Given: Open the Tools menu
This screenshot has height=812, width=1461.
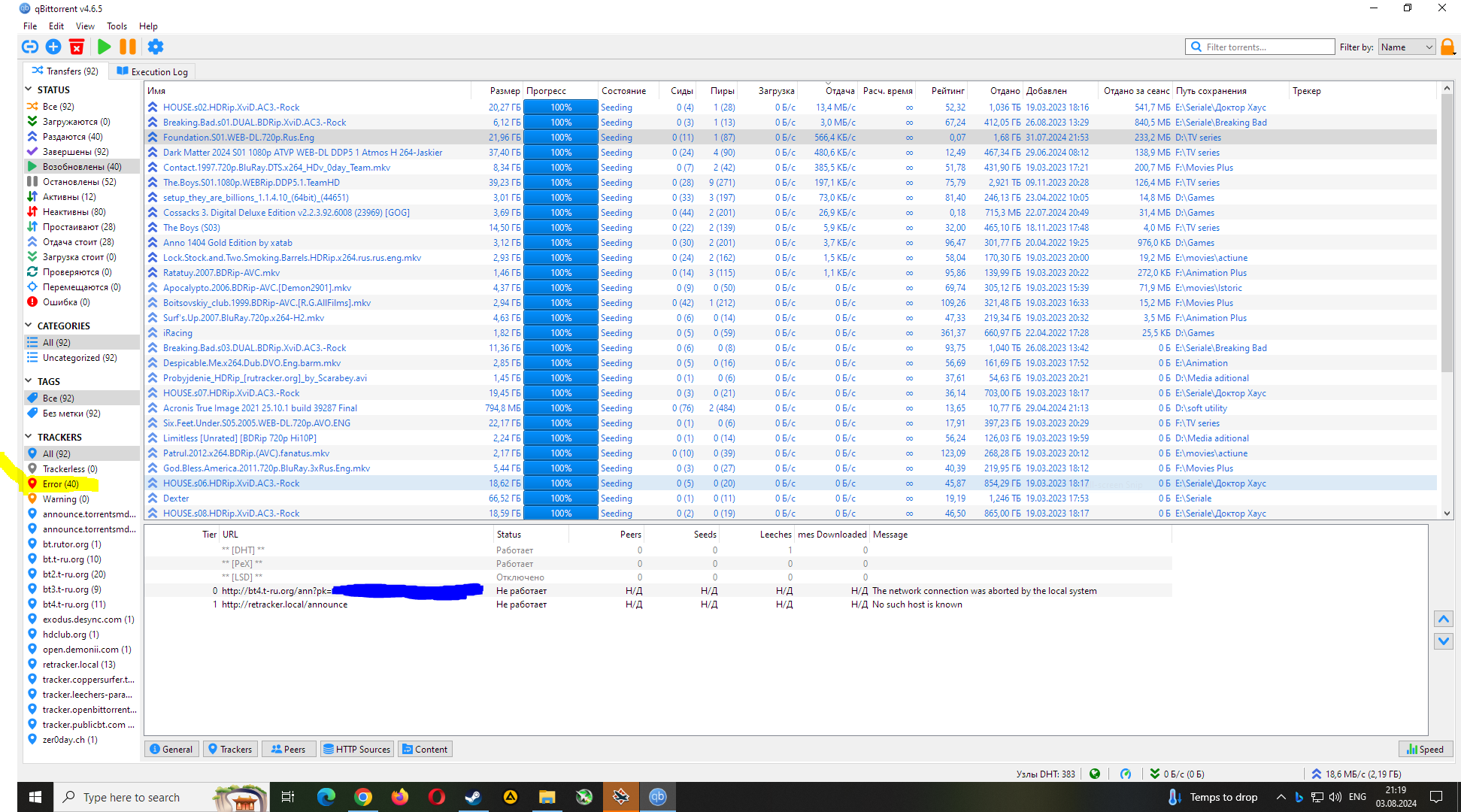Looking at the screenshot, I should click(x=117, y=26).
